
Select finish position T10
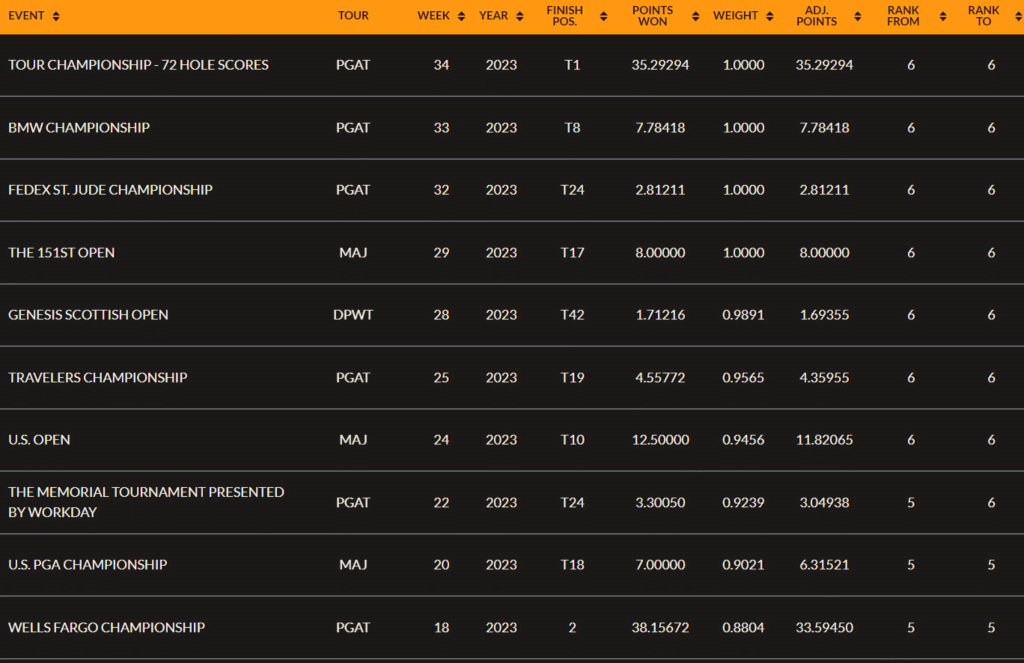point(572,440)
